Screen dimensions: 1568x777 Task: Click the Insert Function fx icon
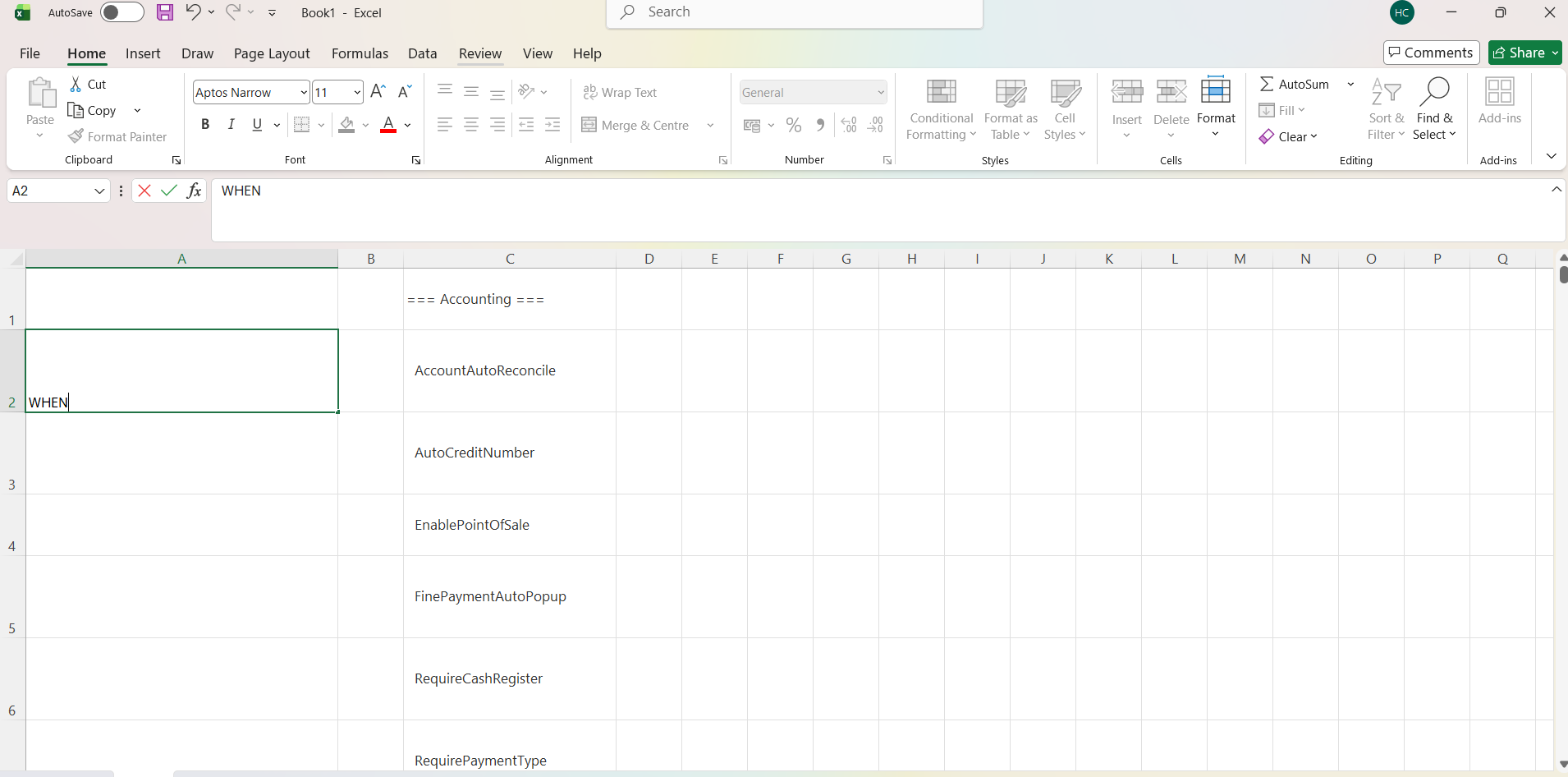tap(194, 191)
